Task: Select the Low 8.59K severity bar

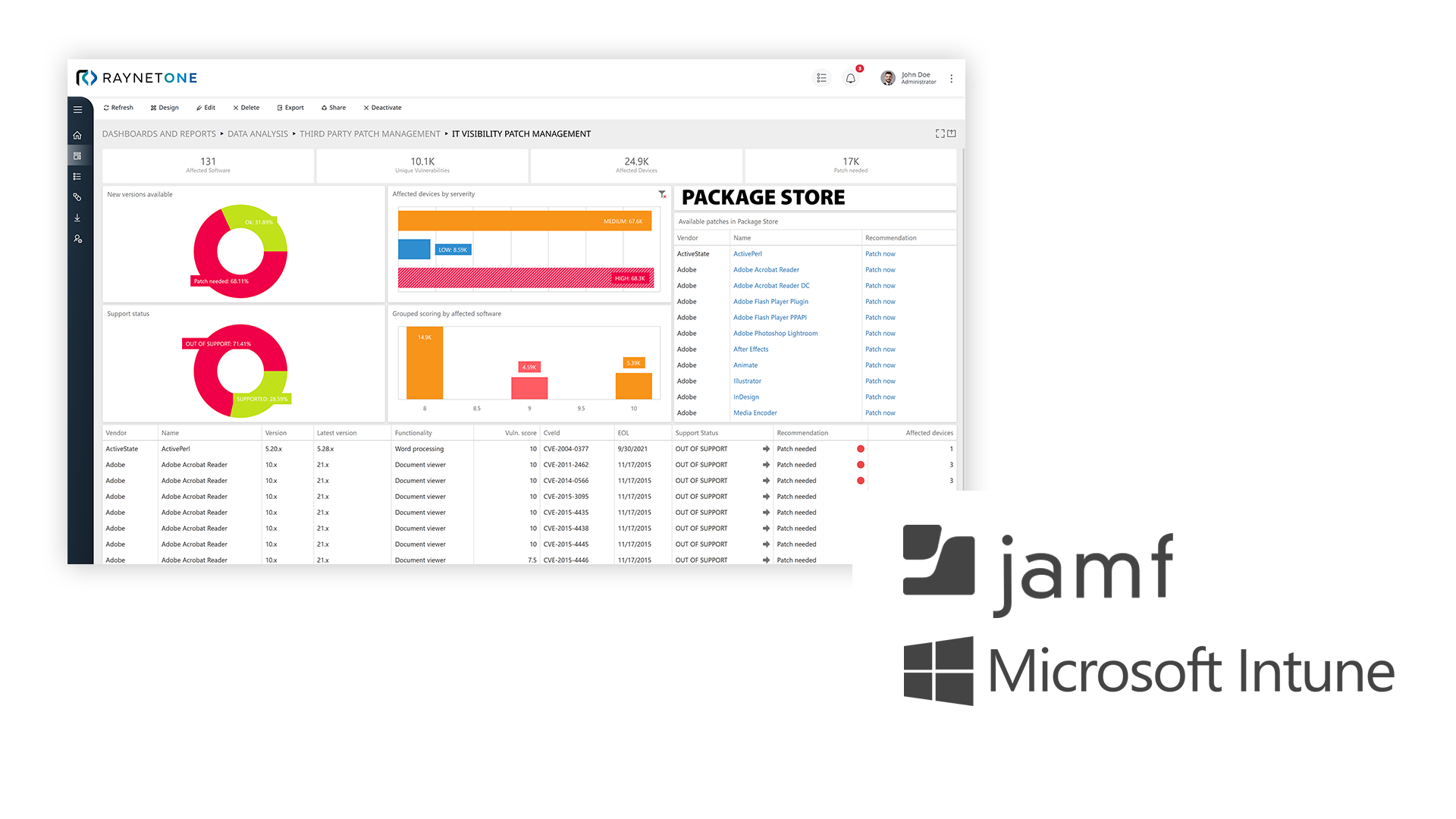Action: point(414,249)
